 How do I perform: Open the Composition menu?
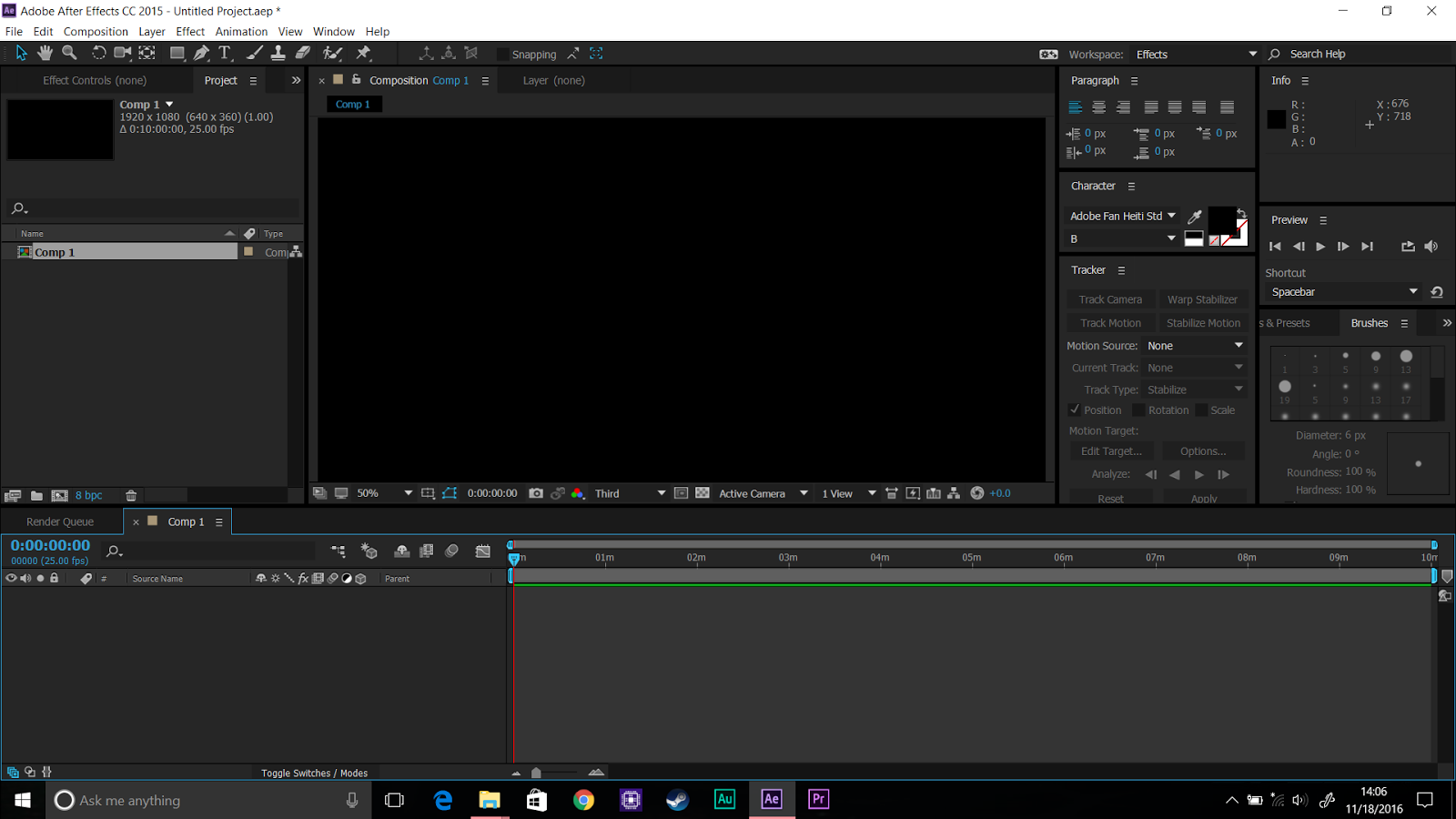96,31
